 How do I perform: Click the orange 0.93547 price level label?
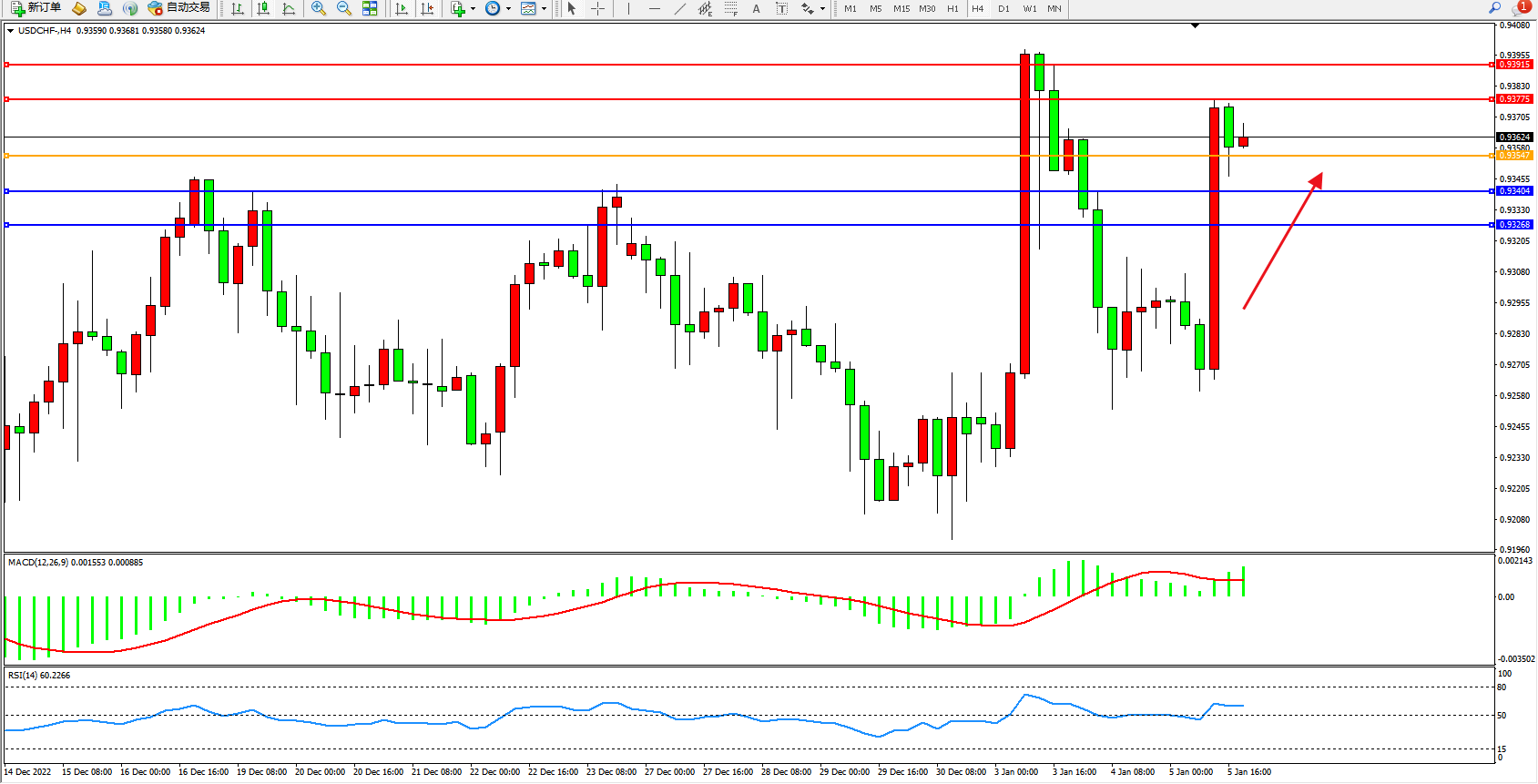(1514, 156)
